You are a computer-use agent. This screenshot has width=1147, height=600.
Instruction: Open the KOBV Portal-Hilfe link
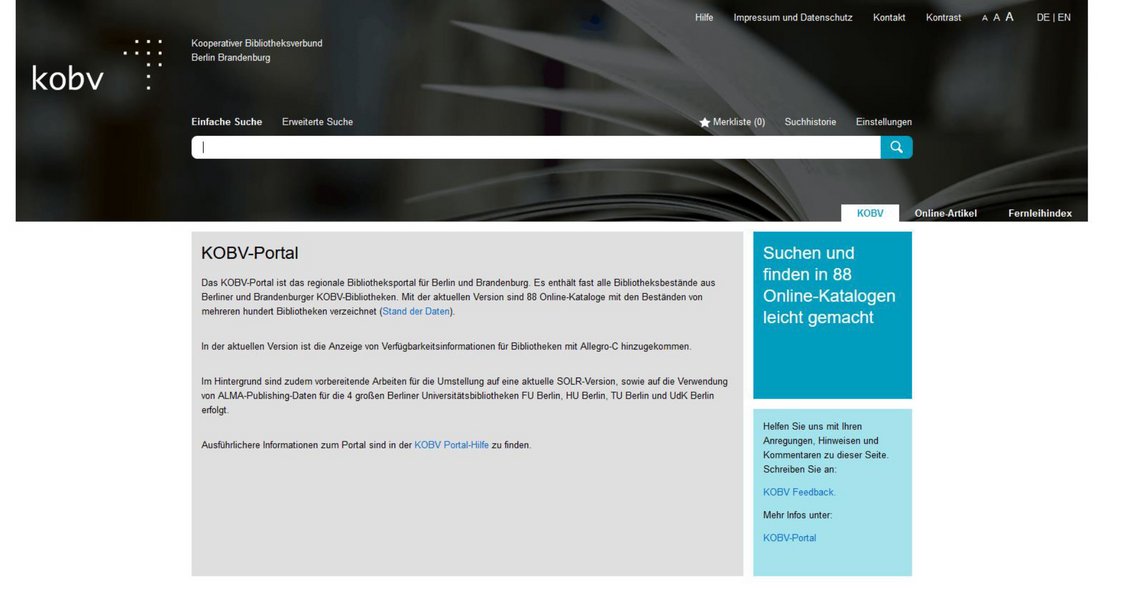451,445
